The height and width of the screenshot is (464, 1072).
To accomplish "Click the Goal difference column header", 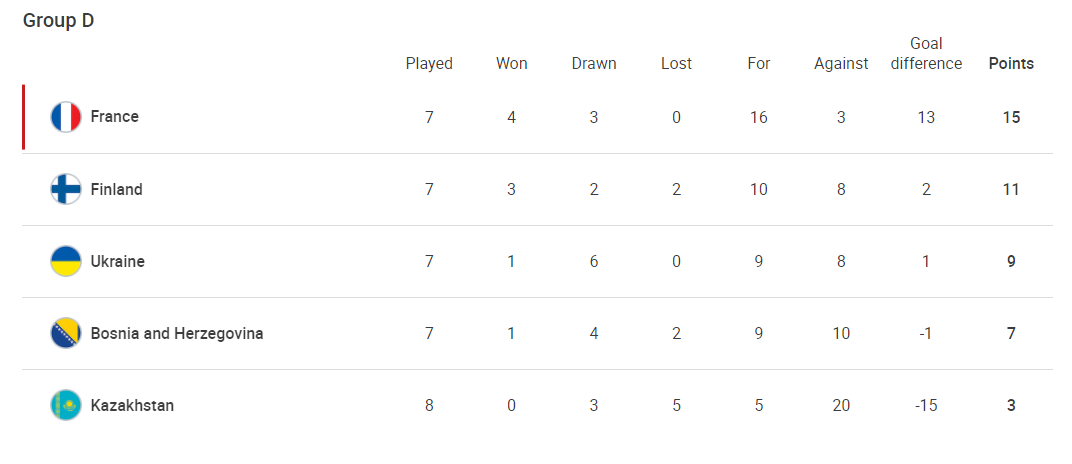I will click(926, 54).
